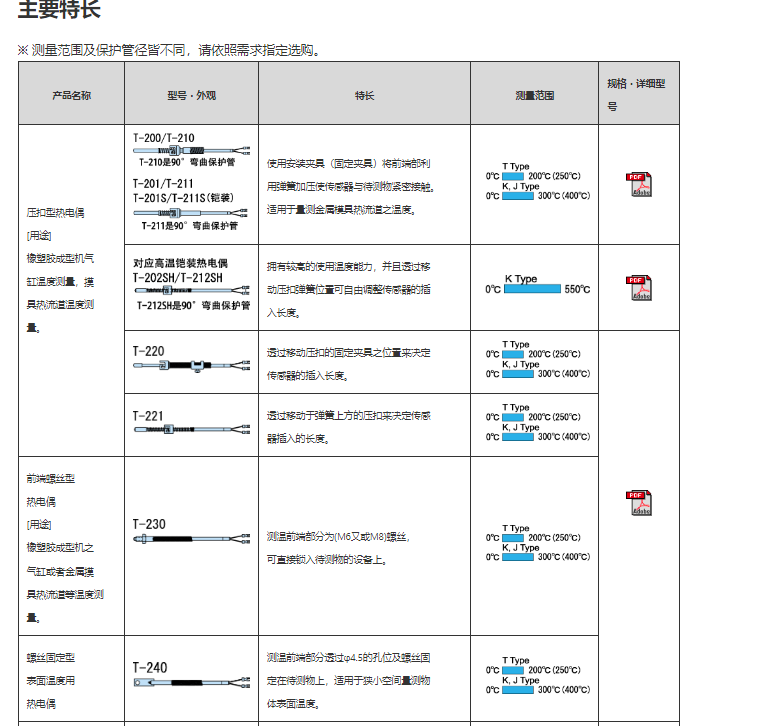The height and width of the screenshot is (726, 766).
Task: Click the T-230 sensor illustration
Action: coord(192,539)
